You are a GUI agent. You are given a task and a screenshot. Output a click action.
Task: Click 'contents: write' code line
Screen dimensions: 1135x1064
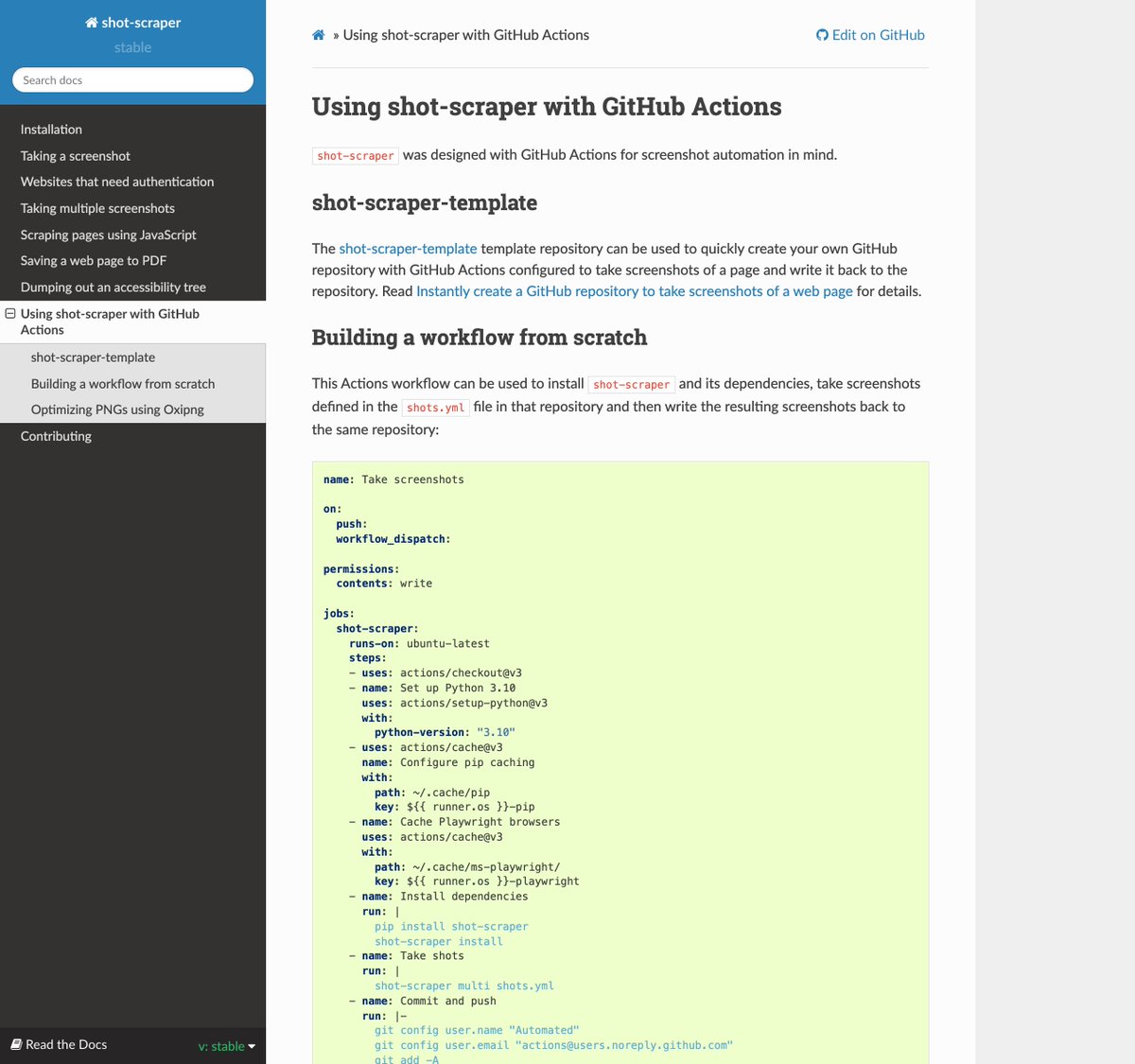pyautogui.click(x=384, y=584)
